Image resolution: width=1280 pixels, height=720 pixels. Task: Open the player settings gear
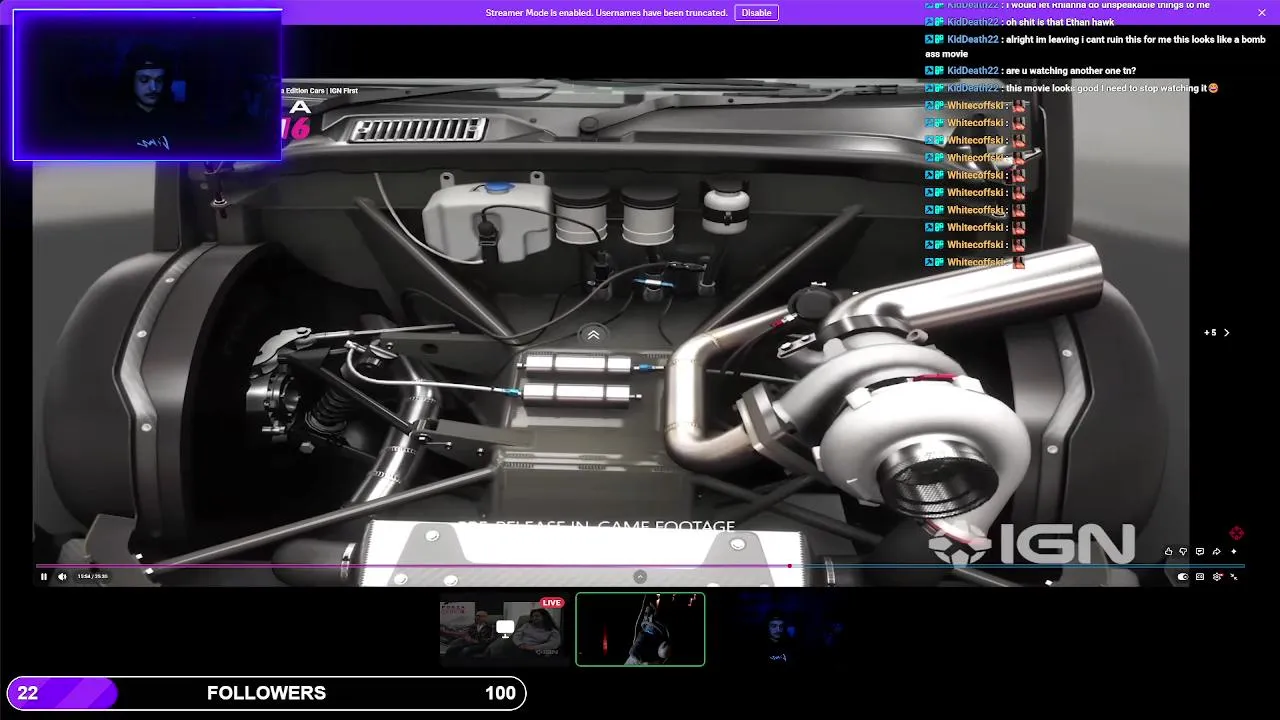coord(1217,576)
